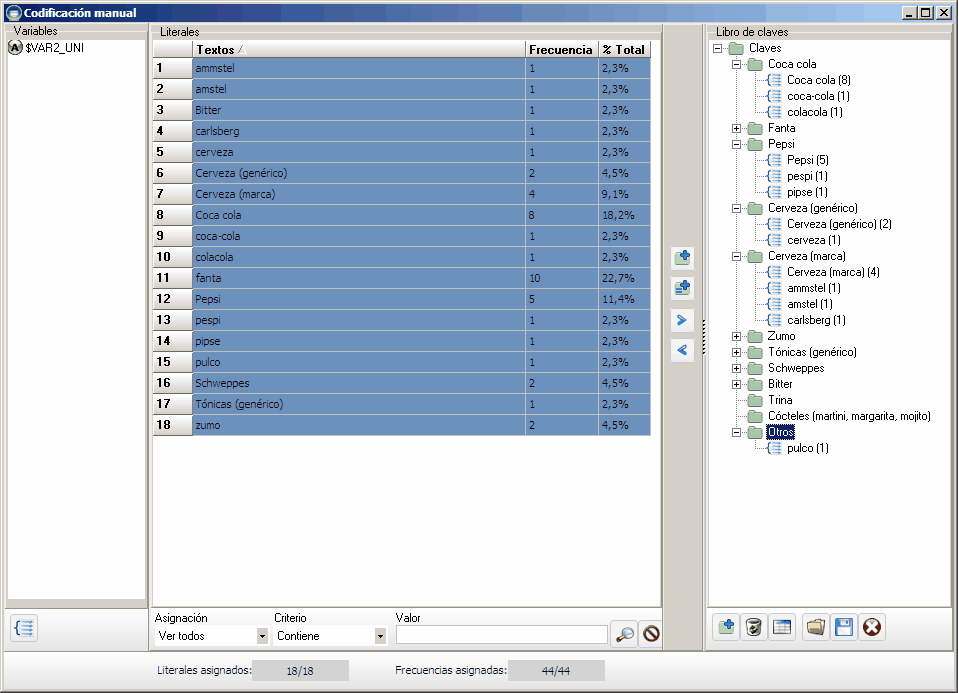Collapse the Coca cola folder
The image size is (958, 693).
(737, 64)
